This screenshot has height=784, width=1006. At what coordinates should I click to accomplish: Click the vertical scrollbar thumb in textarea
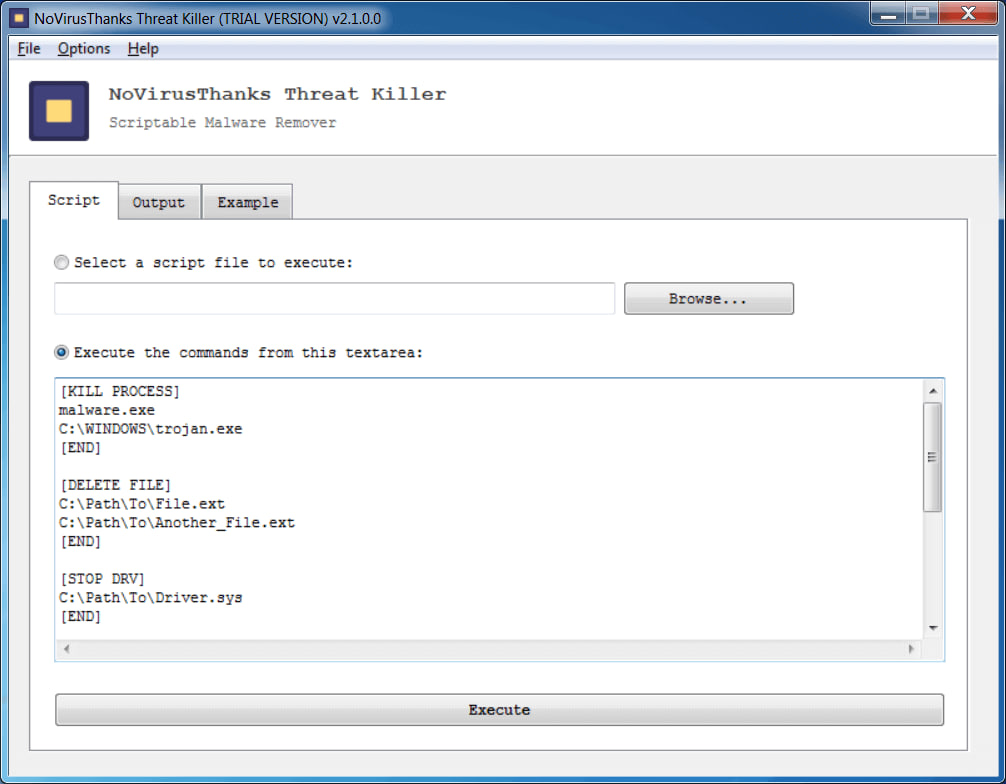[x=932, y=457]
